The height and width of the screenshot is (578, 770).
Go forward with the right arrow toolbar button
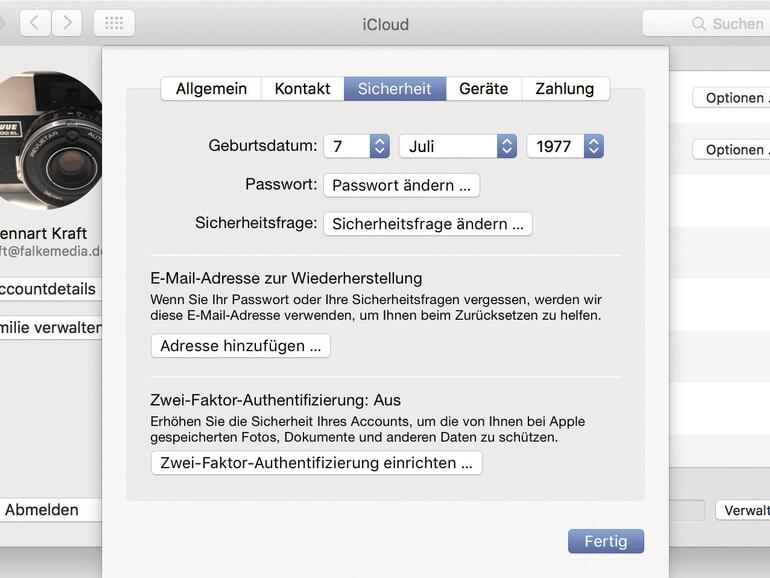(67, 23)
